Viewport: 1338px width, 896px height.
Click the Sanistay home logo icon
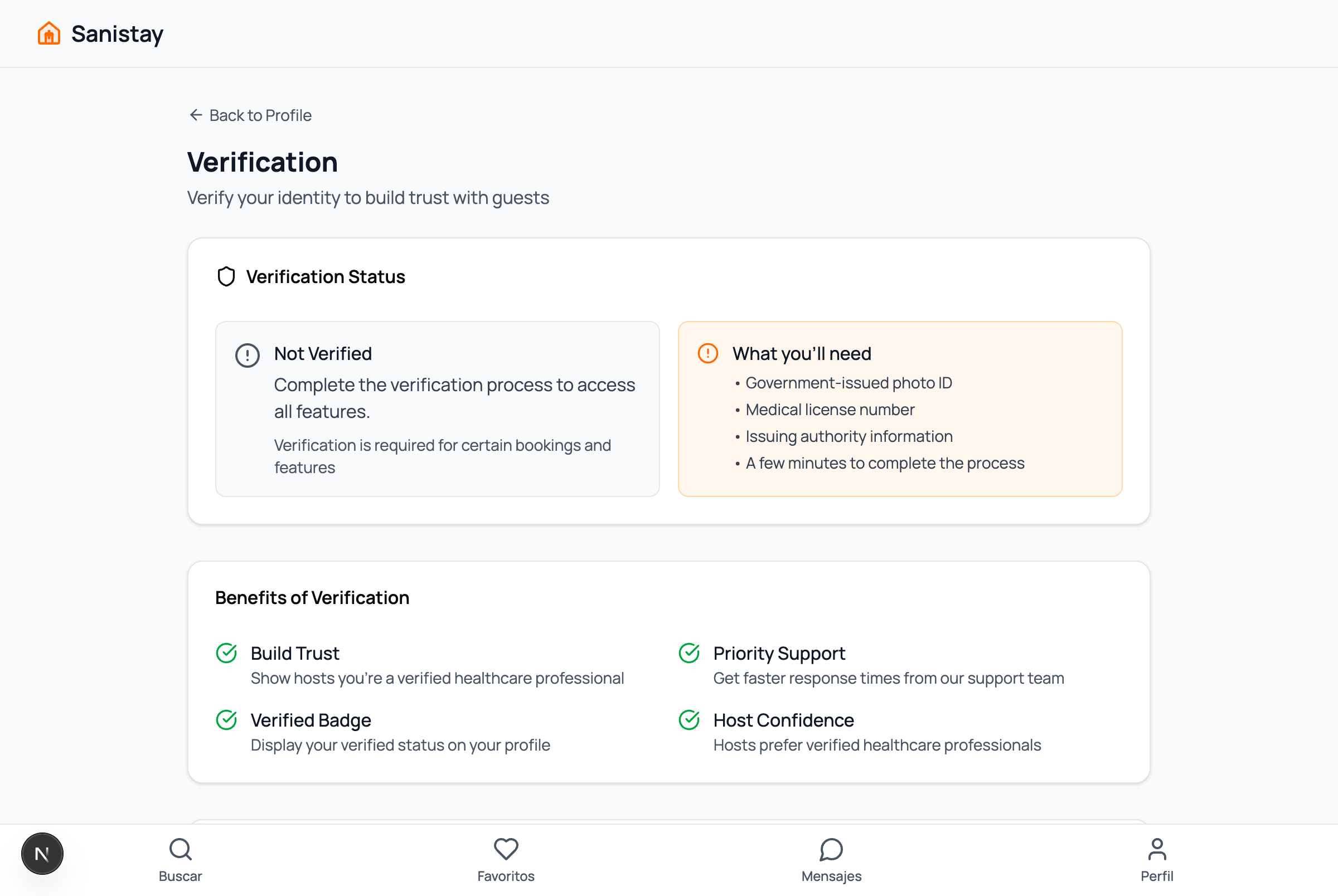[x=49, y=34]
